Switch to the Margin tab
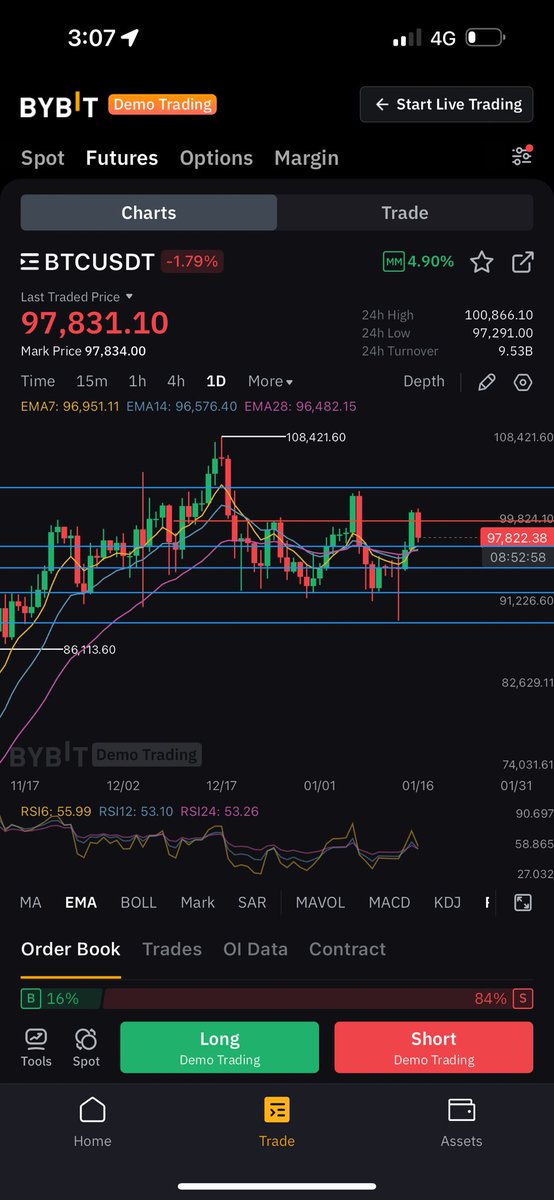This screenshot has width=554, height=1200. click(x=306, y=158)
